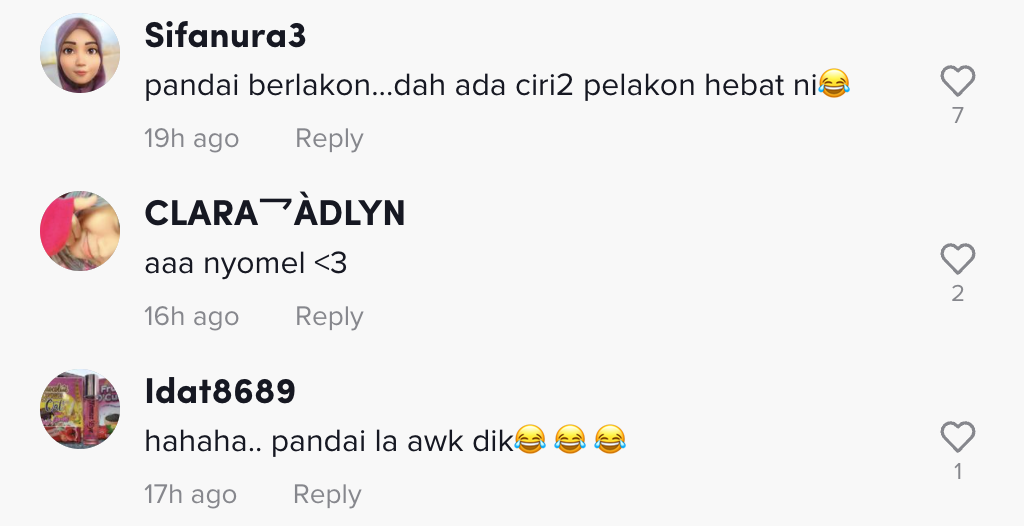Open CLARA ÀDLYN's profile picture
1024x526 pixels.
coord(80,231)
